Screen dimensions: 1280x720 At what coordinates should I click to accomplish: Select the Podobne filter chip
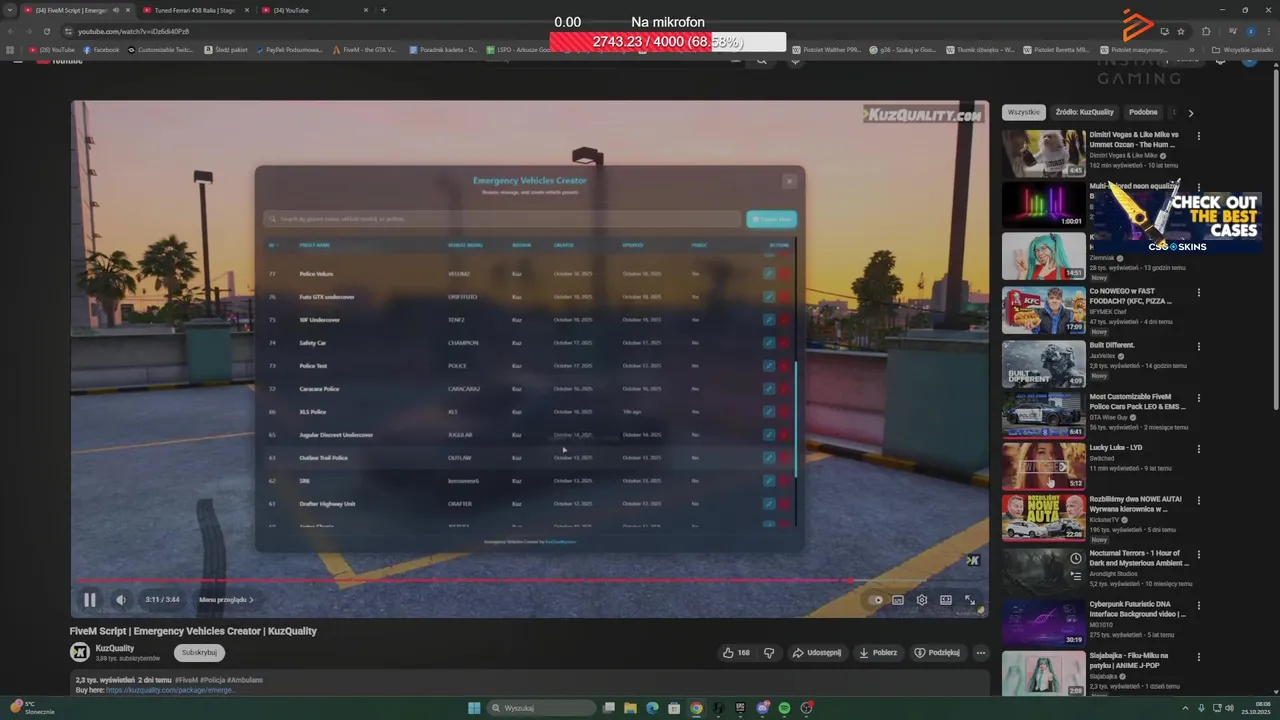coord(1143,113)
